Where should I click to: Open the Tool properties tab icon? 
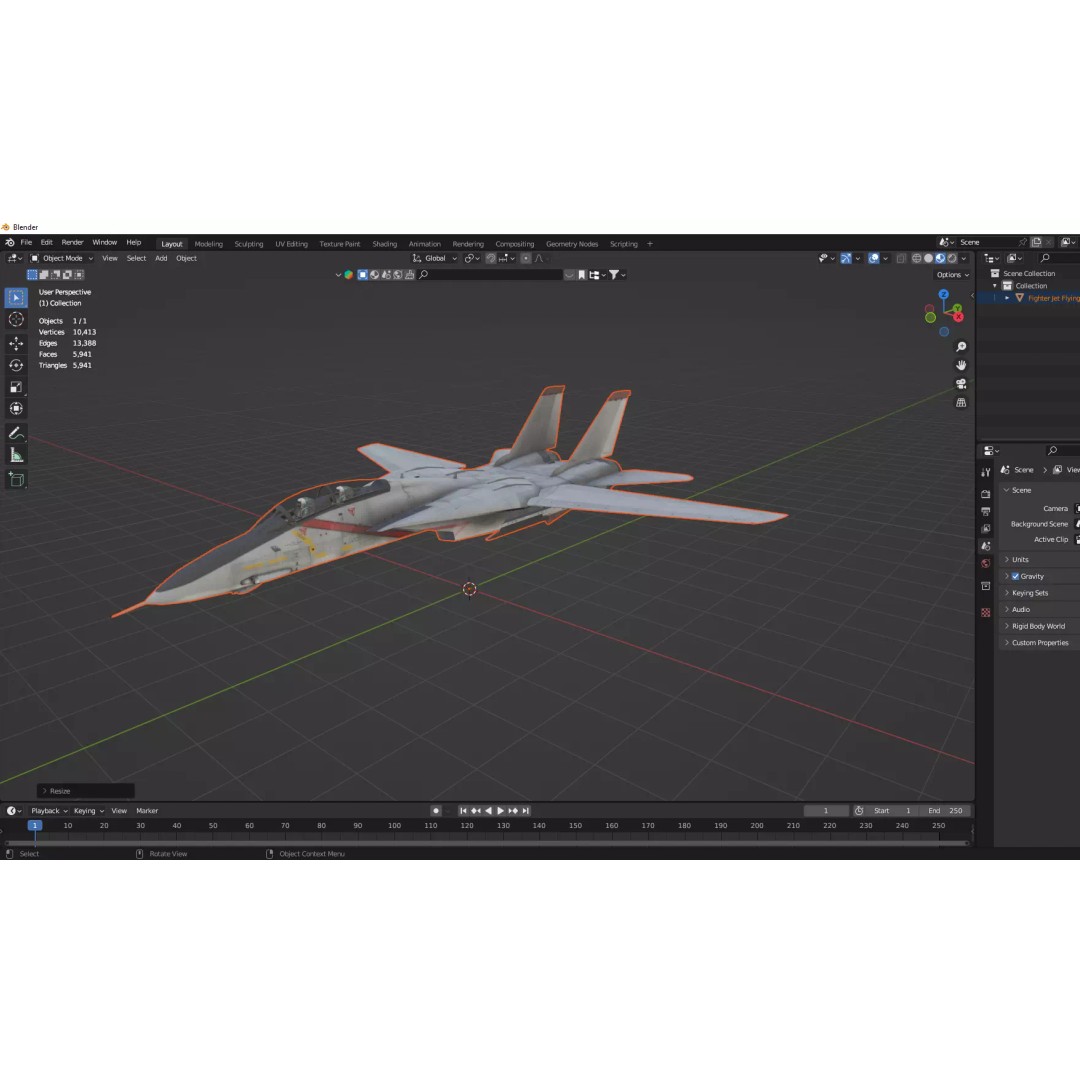986,472
